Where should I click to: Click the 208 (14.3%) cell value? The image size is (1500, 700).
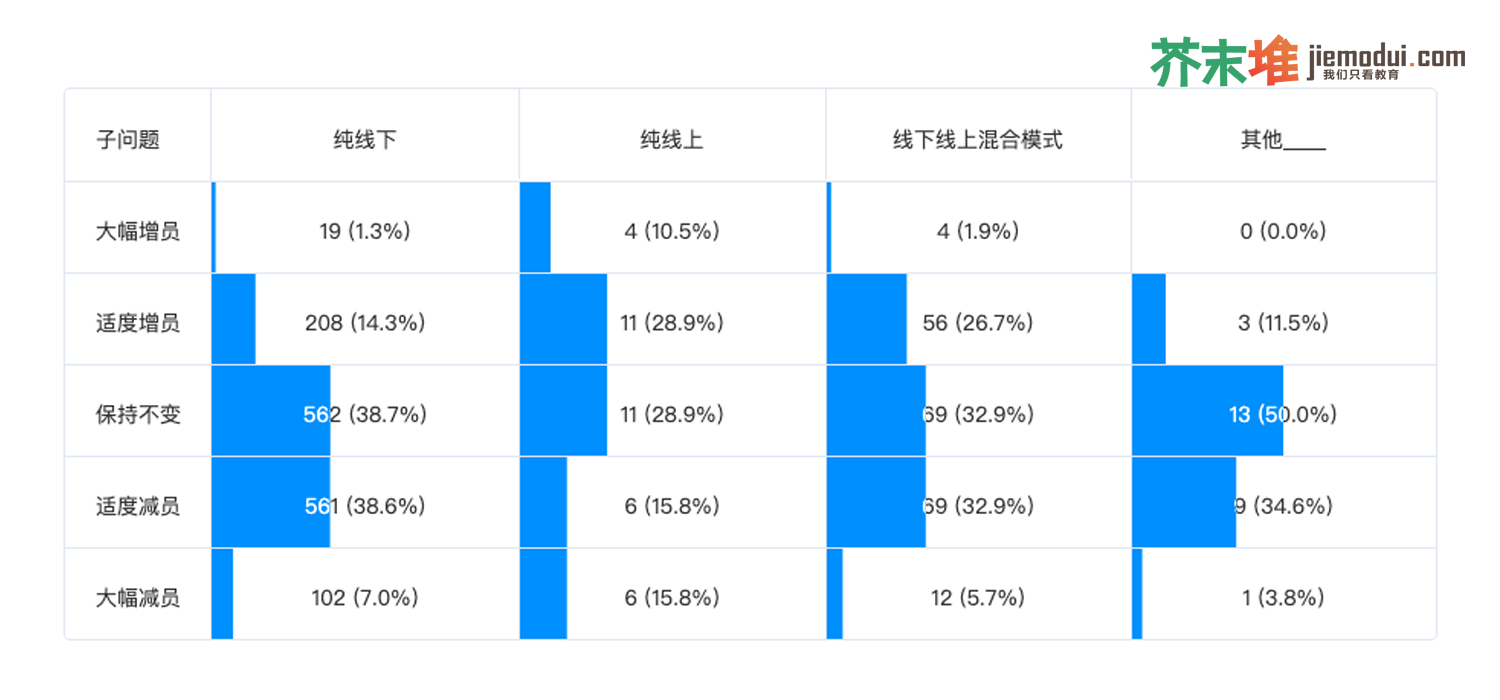(x=365, y=323)
